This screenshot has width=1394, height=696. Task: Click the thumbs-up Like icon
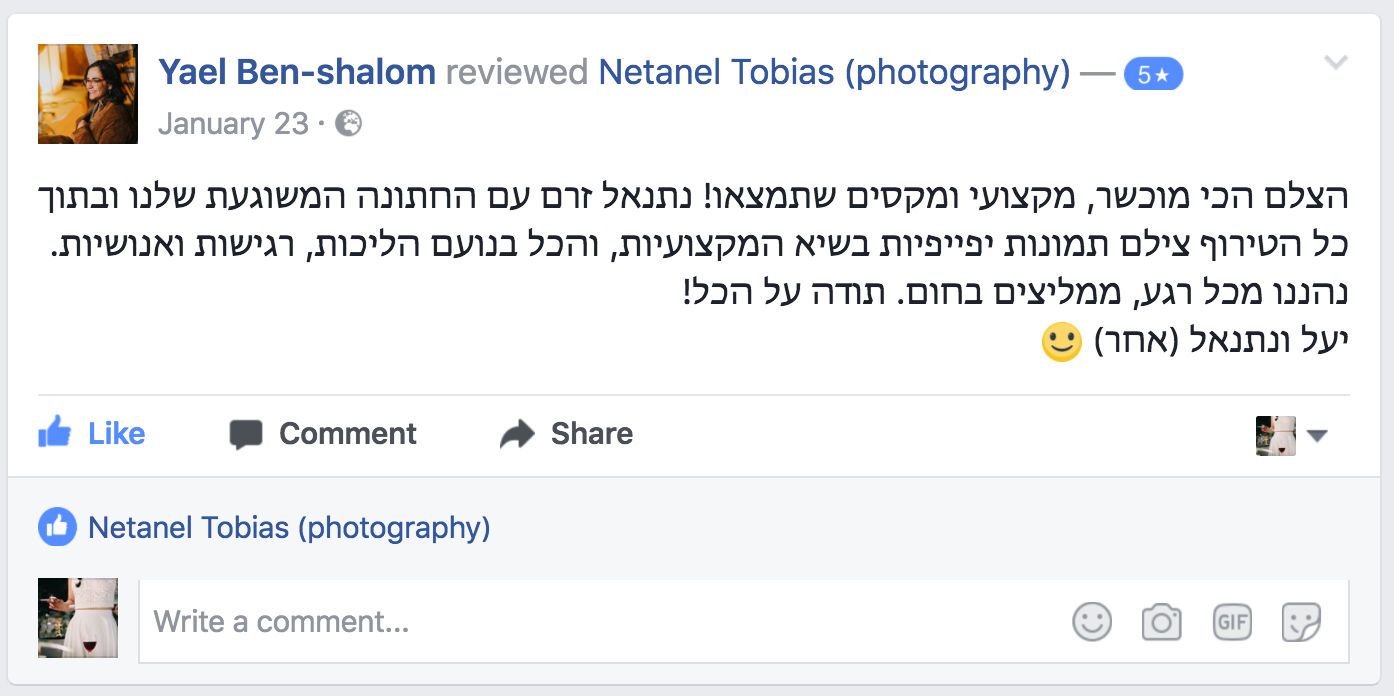coord(55,433)
